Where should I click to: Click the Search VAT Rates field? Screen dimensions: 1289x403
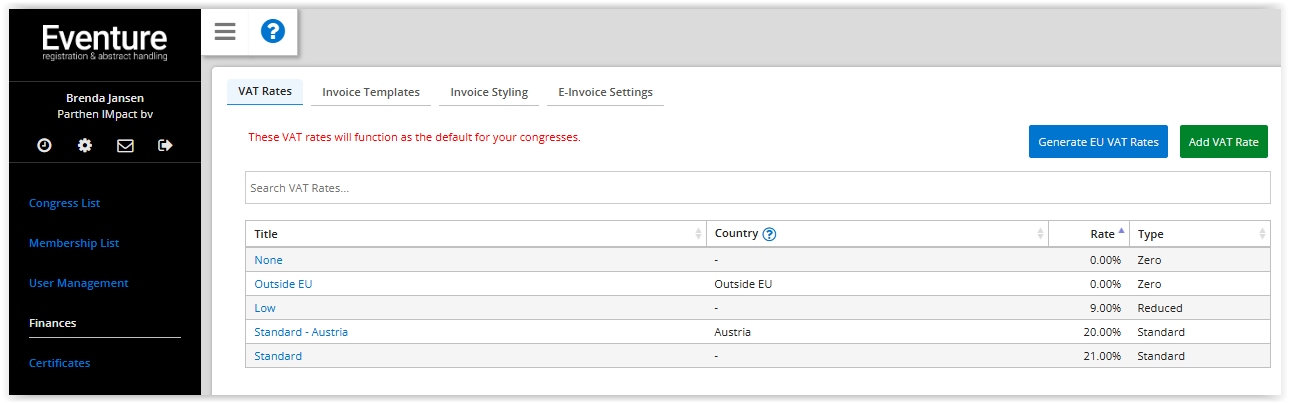pos(757,188)
